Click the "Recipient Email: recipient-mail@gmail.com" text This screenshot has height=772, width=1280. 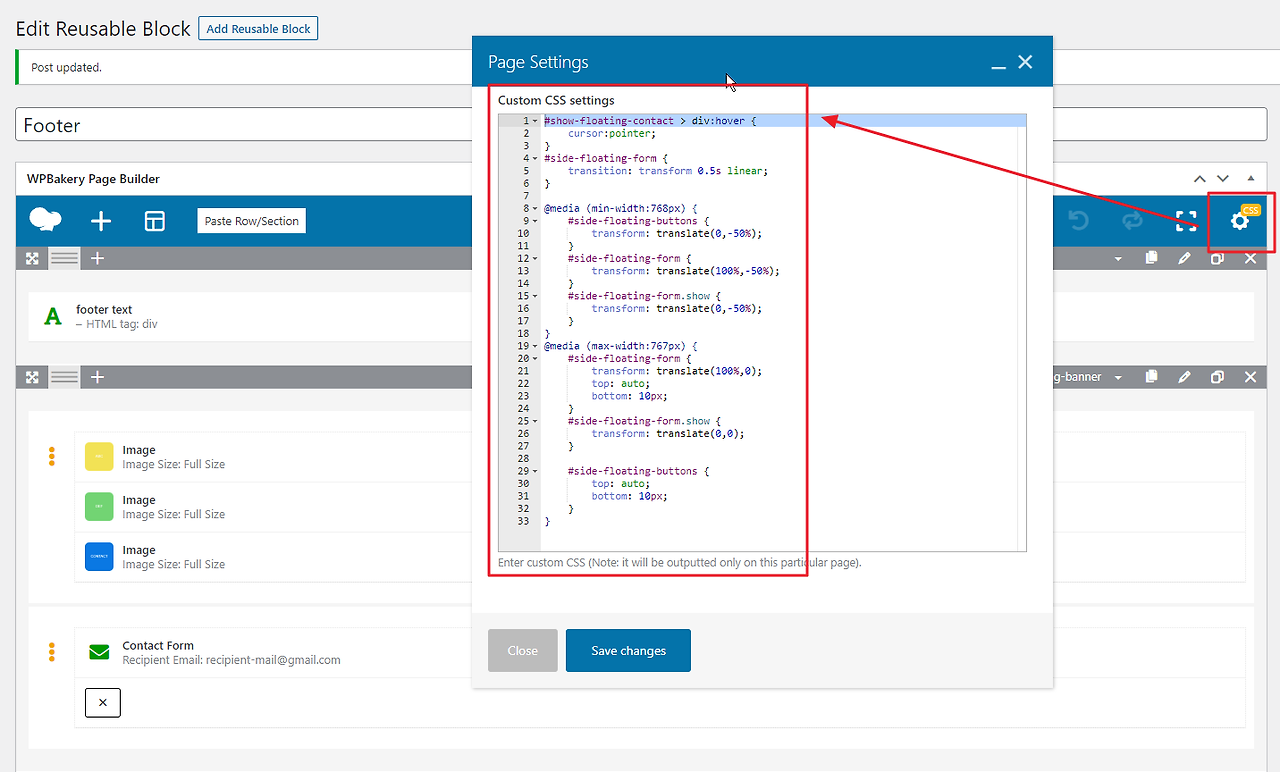coord(231,660)
